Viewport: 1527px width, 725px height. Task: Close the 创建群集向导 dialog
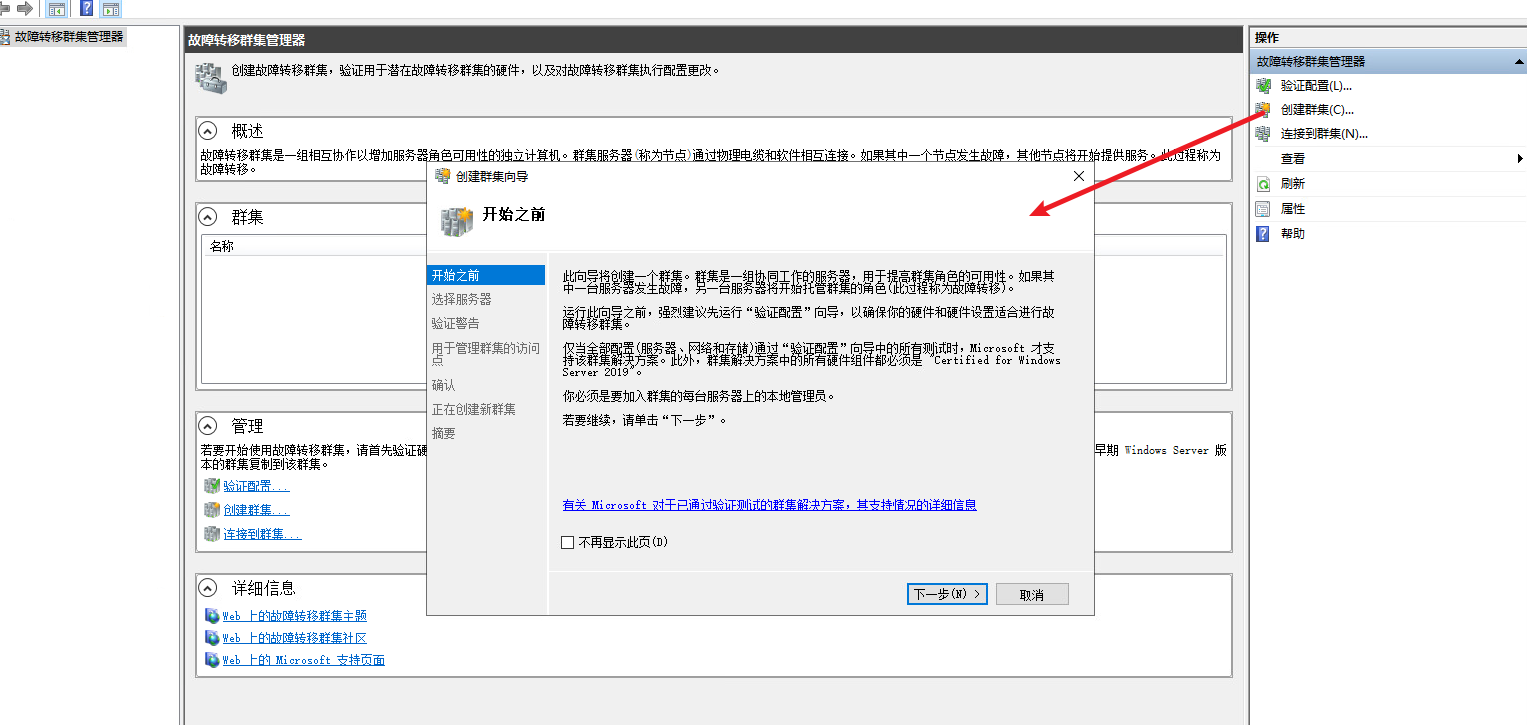click(x=1078, y=176)
